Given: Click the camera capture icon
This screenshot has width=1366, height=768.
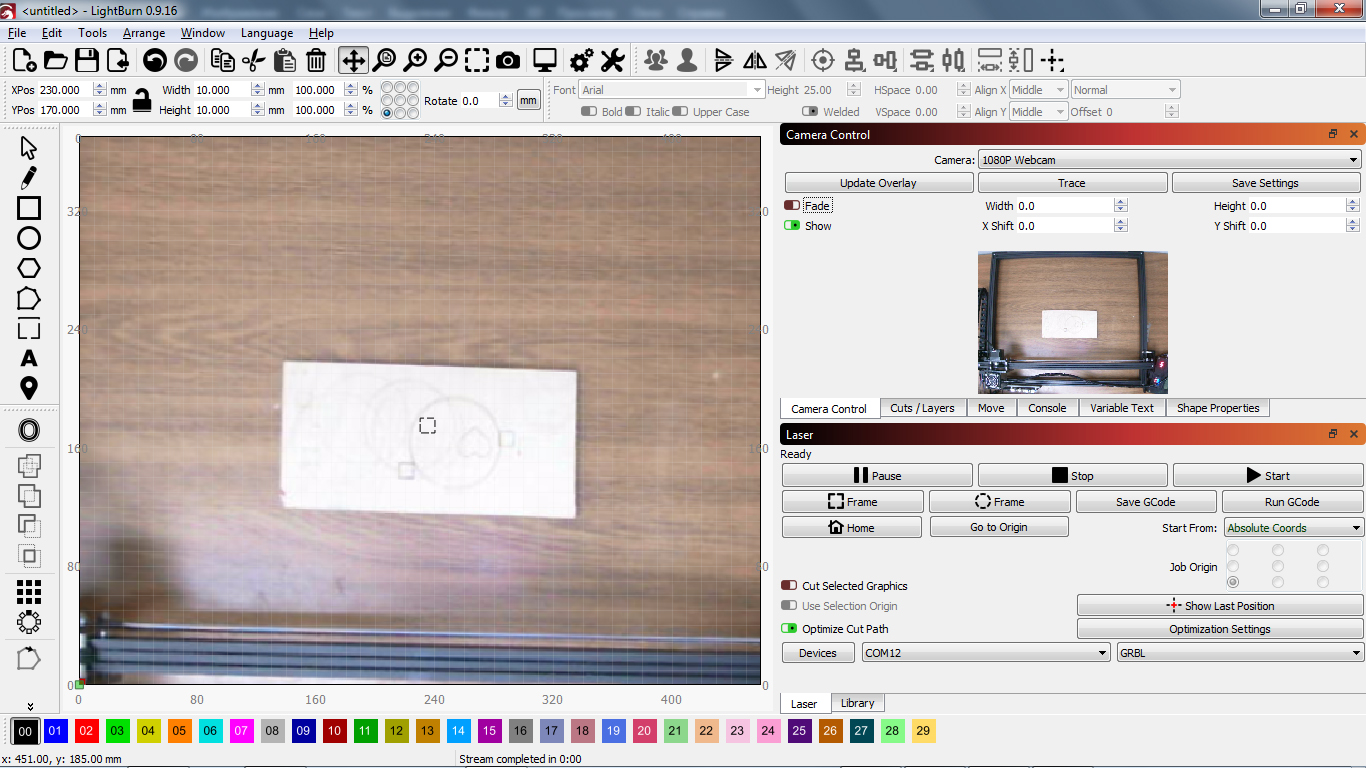Looking at the screenshot, I should 508,61.
